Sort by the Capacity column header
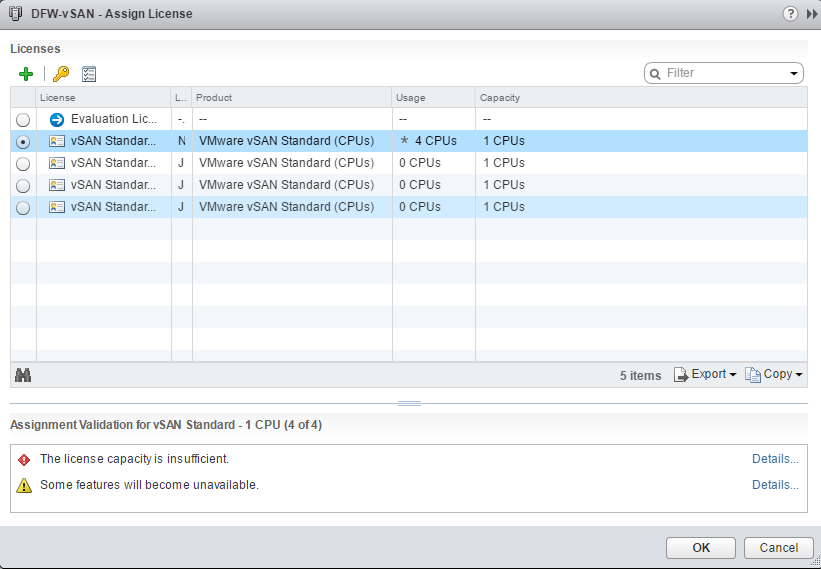Screen dimensions: 821x569 (x=641, y=97)
